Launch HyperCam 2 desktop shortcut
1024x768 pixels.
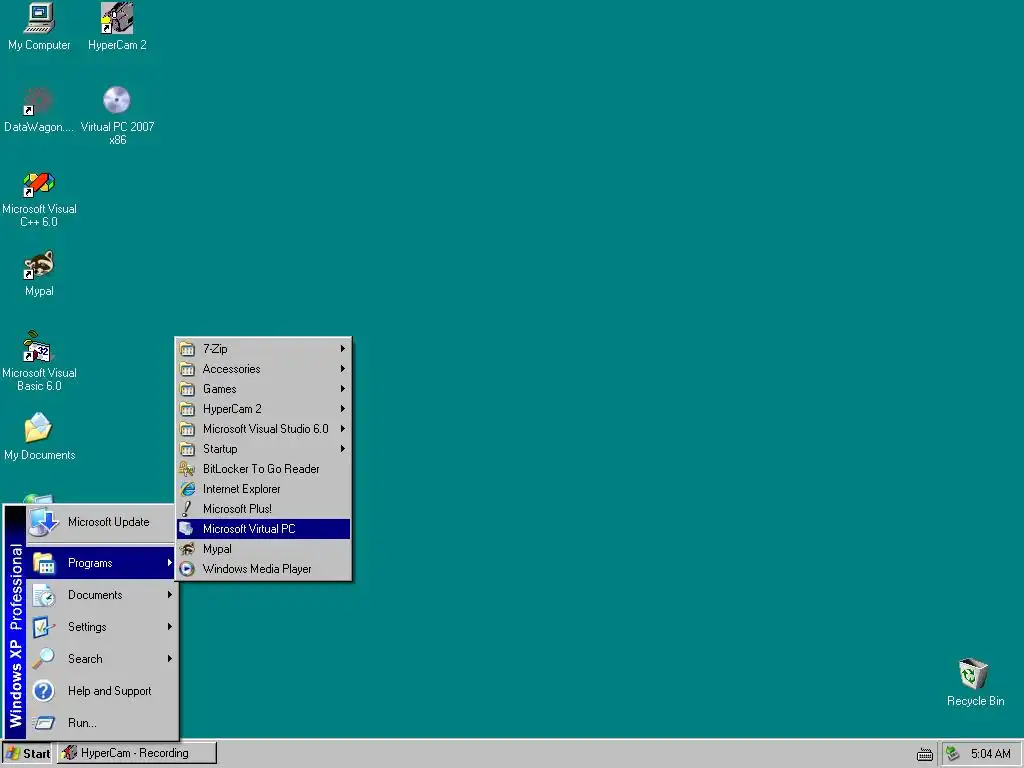(x=117, y=18)
